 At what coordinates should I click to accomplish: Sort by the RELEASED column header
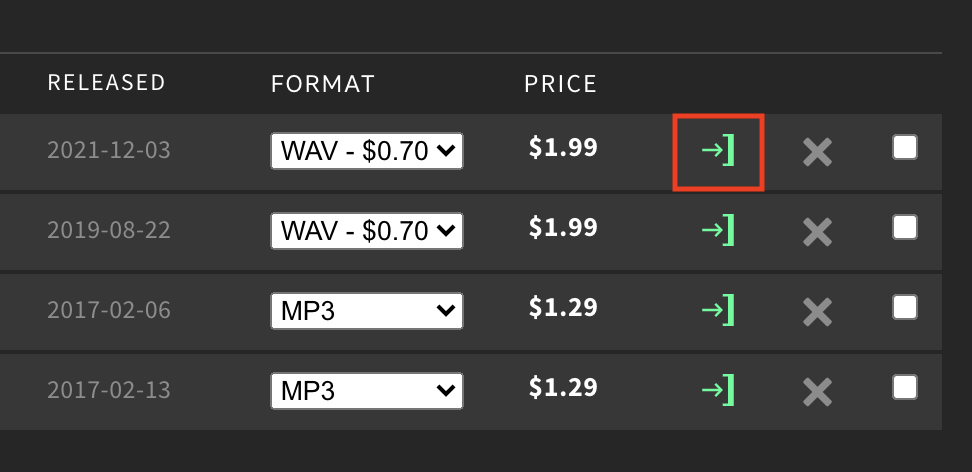(107, 82)
